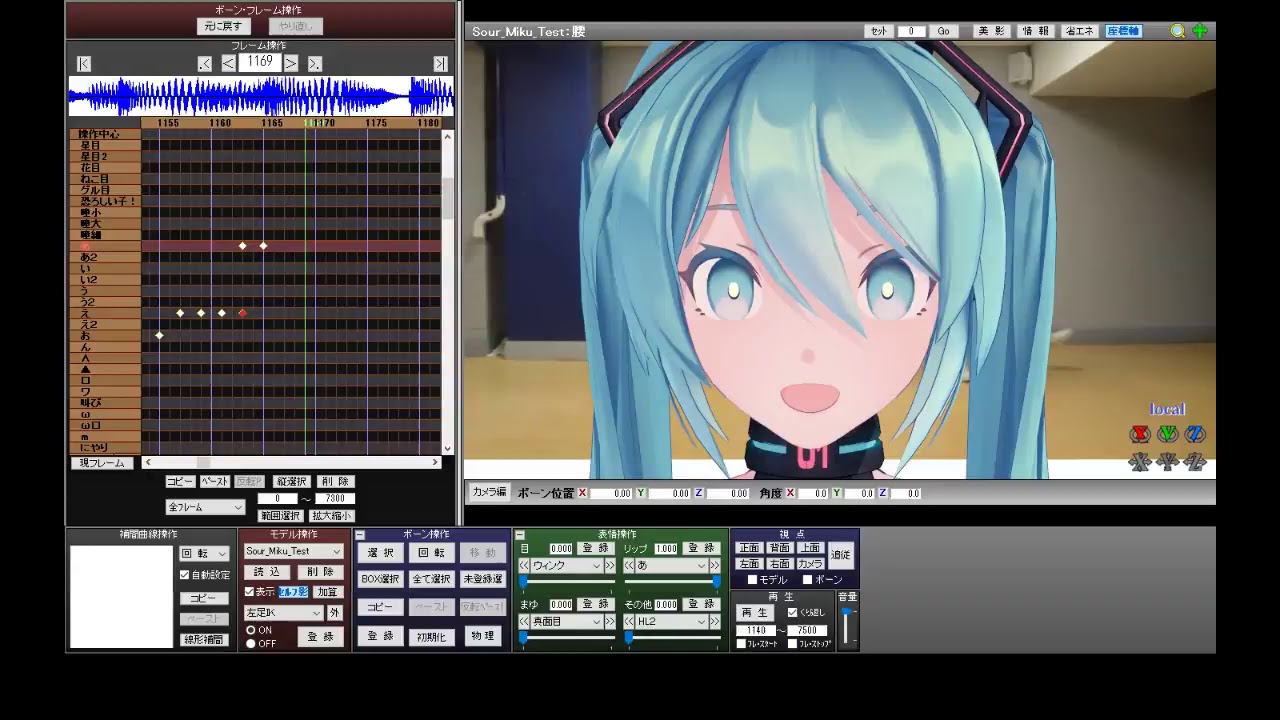Collapse the ボーン操作 panel with minus icon
The height and width of the screenshot is (720, 1280).
click(x=360, y=535)
